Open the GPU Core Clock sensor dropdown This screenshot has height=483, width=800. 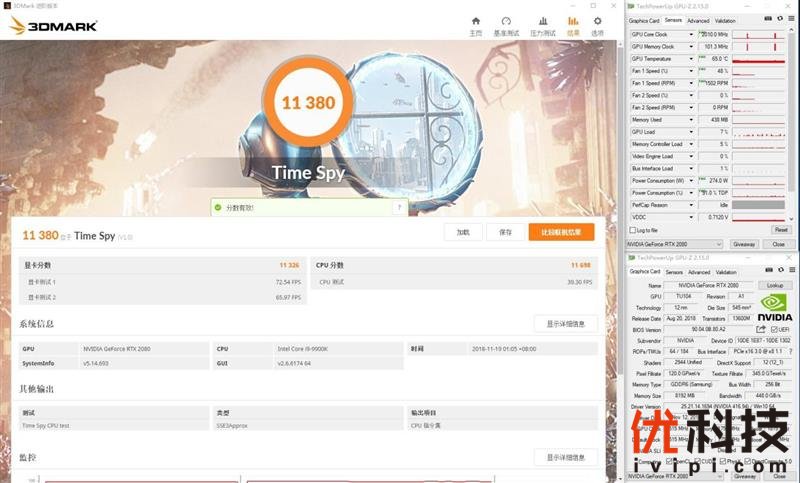[691, 34]
